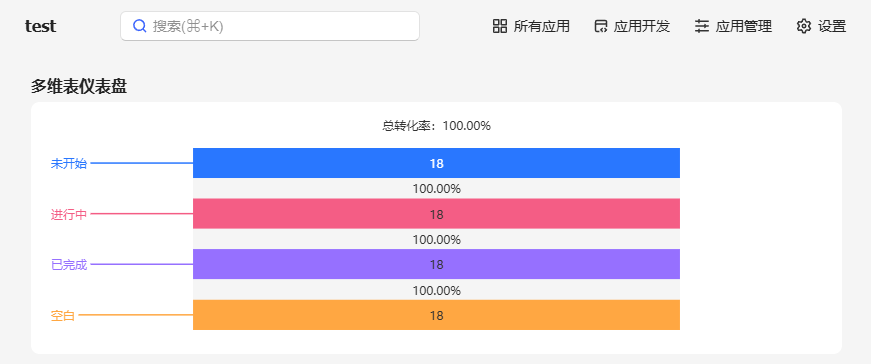Open 设置 from the header

tap(822, 26)
